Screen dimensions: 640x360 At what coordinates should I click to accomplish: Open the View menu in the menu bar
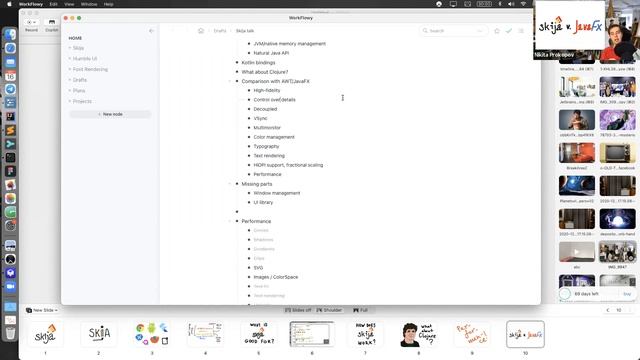69,4
